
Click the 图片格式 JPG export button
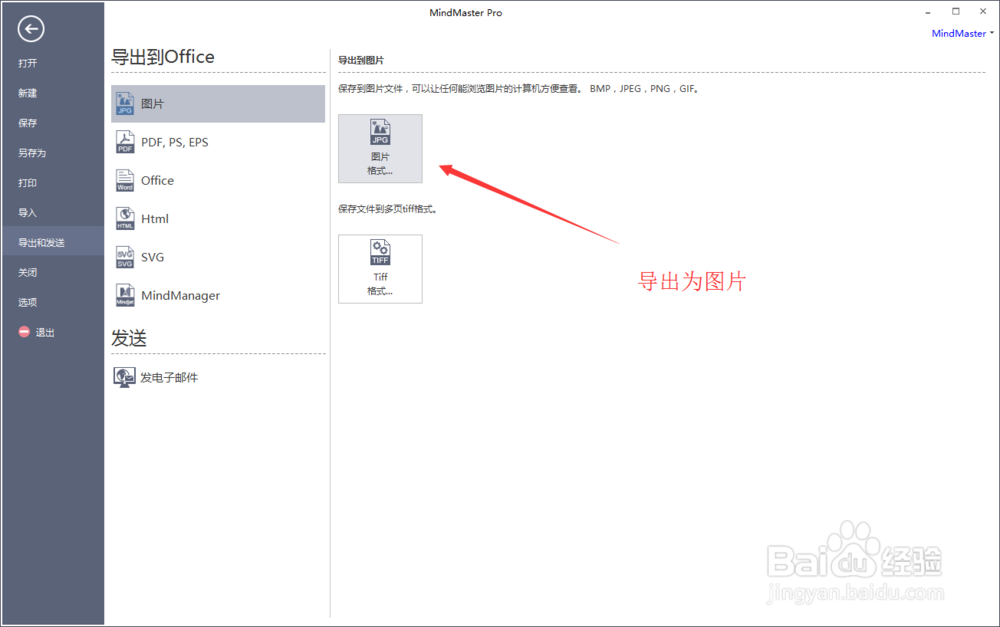click(380, 149)
